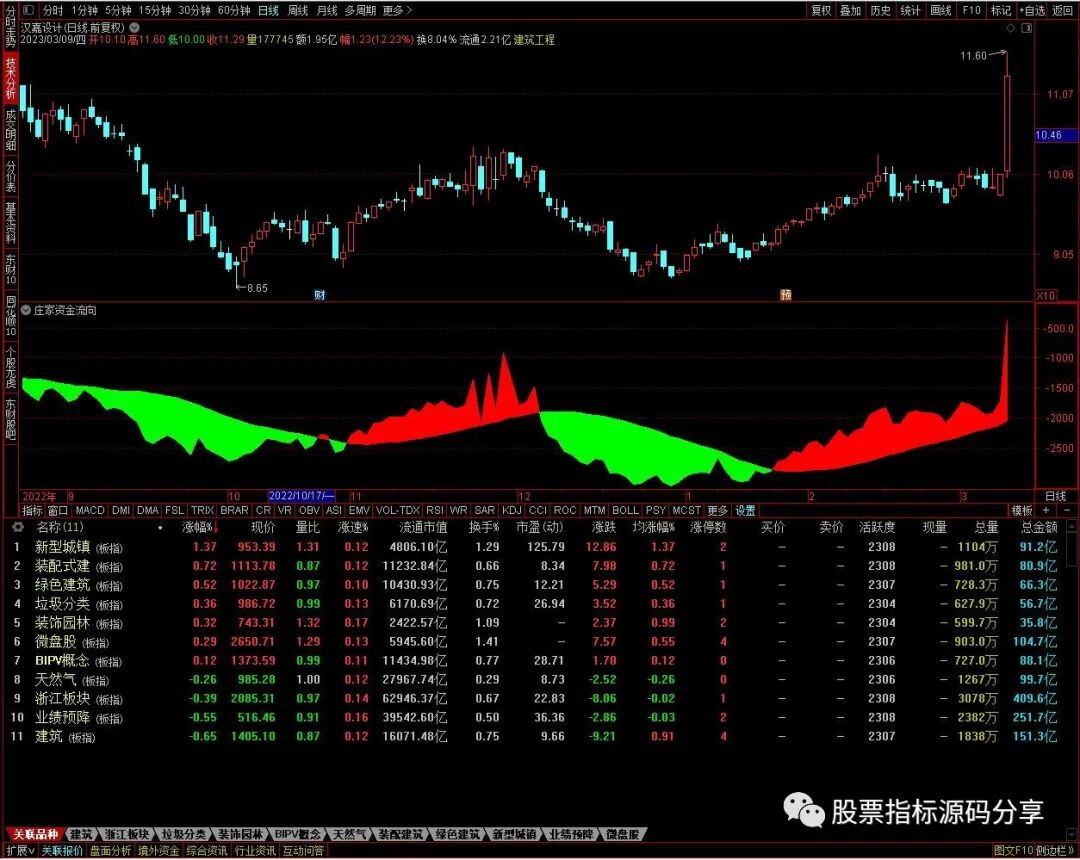This screenshot has height=860, width=1080.
Task: Open 个股龙虎 sidebar tab
Action: [10, 367]
